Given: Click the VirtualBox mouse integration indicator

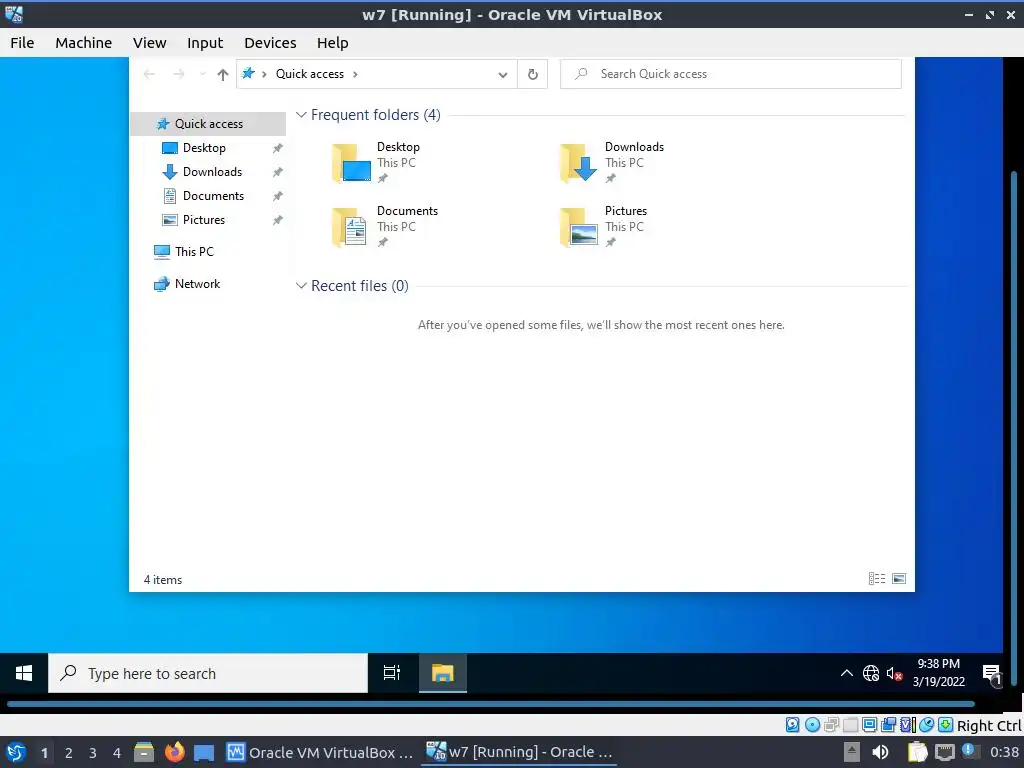Looking at the screenshot, I should coord(926,724).
